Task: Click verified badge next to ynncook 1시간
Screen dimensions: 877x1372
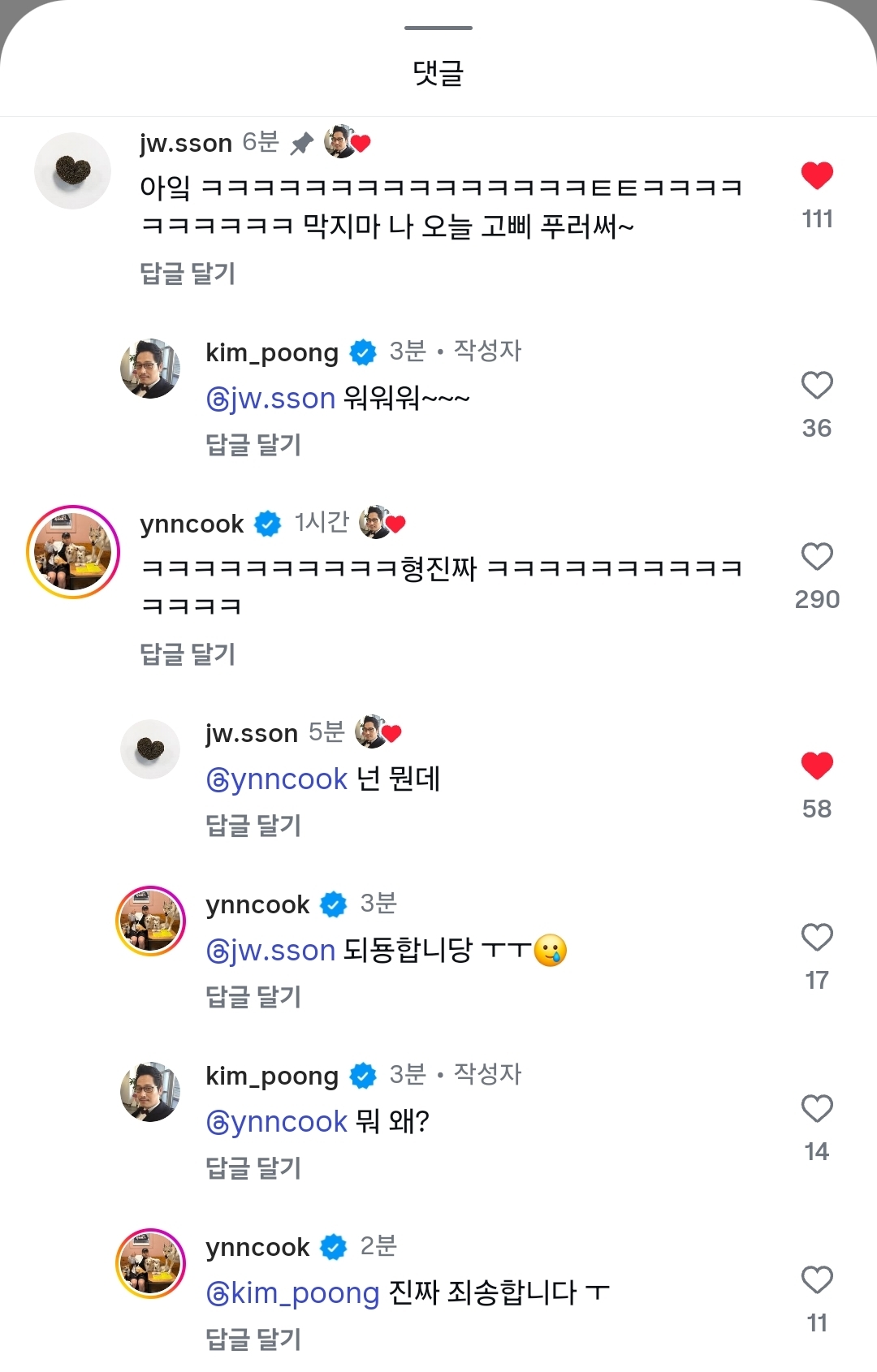Action: pos(268,524)
